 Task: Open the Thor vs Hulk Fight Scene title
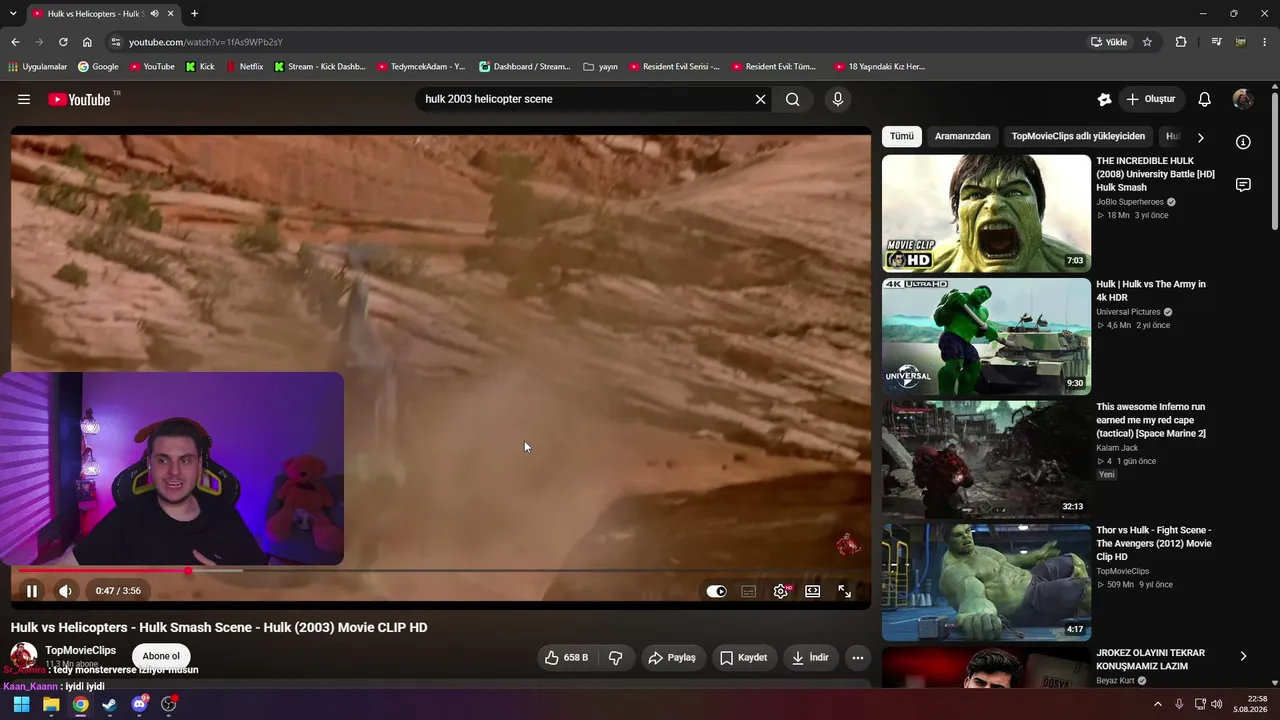click(x=1154, y=543)
